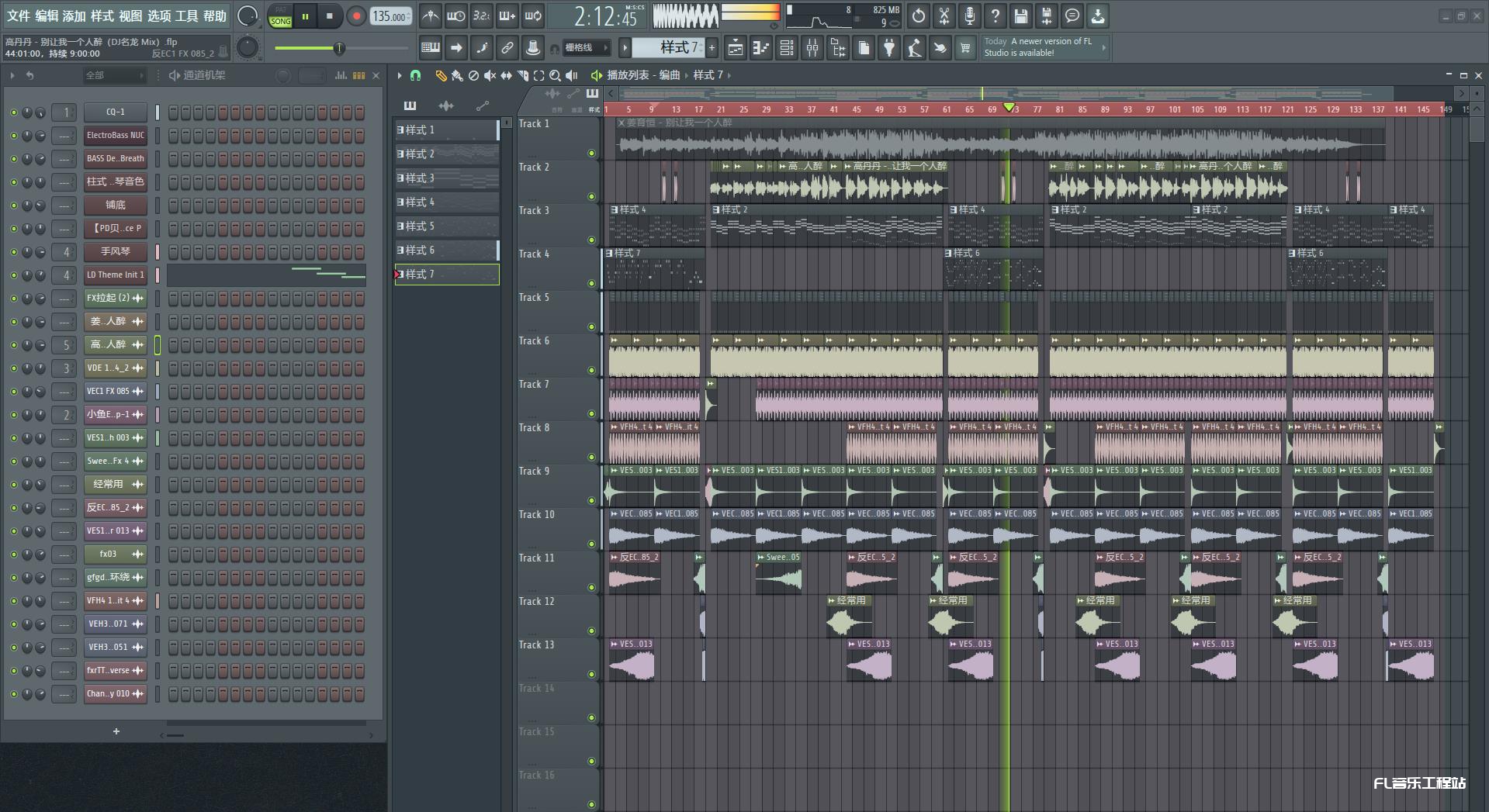Mute Track 1 in playlist
The height and width of the screenshot is (812, 1489).
click(591, 154)
